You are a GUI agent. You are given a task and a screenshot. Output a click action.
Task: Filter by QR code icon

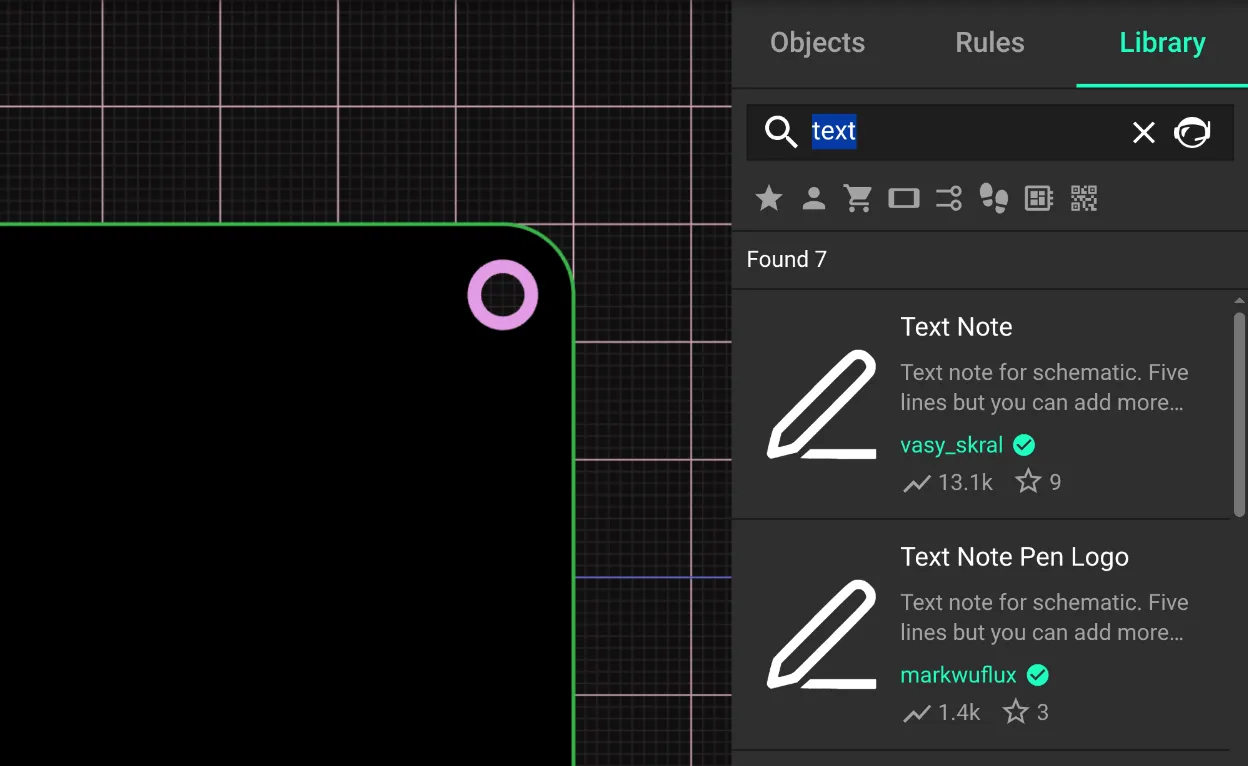(1084, 198)
